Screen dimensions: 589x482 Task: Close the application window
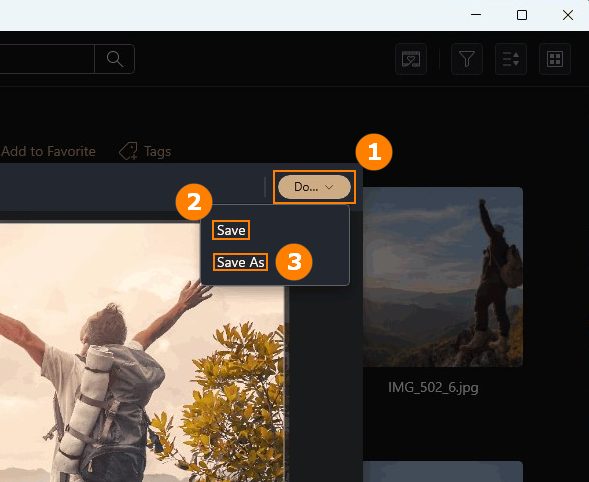[568, 15]
